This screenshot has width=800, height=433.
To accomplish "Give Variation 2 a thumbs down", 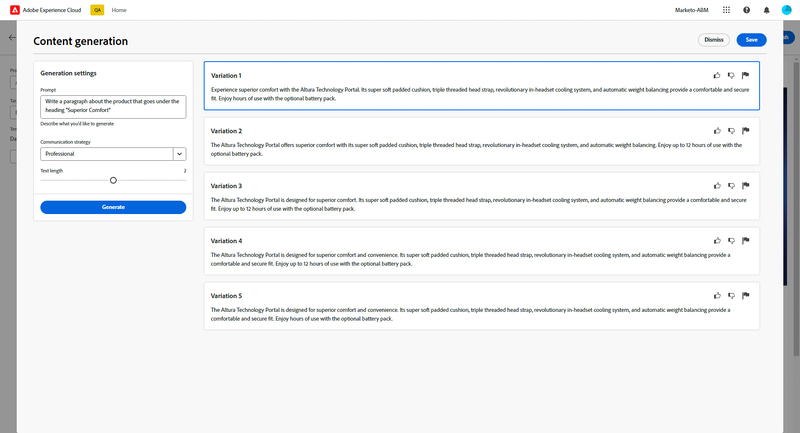I will [x=731, y=131].
